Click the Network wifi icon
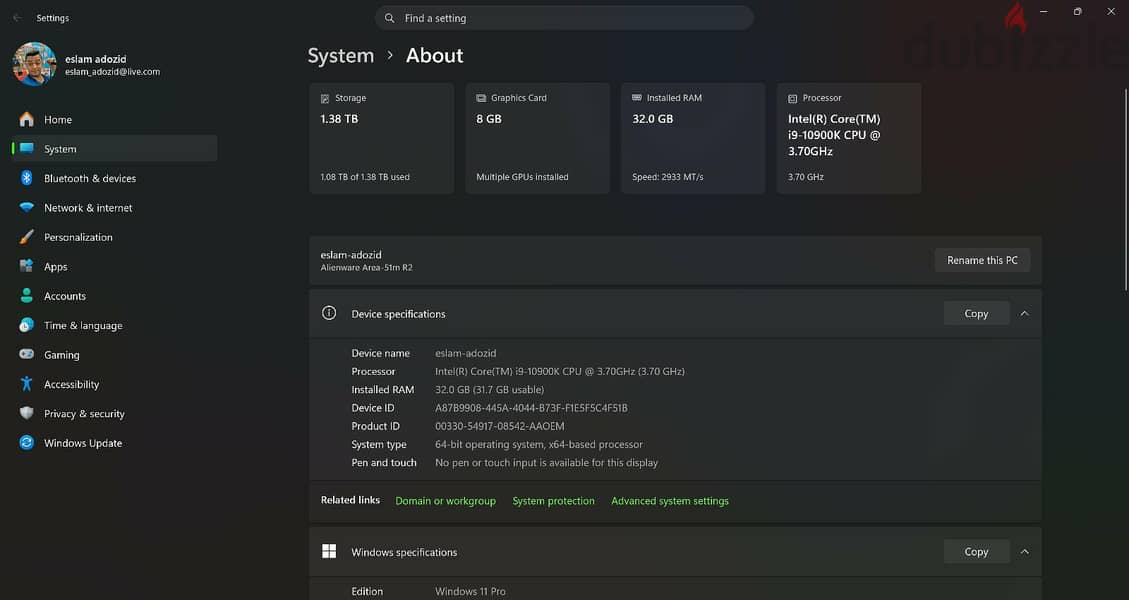Screen dimensions: 1129x600 [x=27, y=207]
